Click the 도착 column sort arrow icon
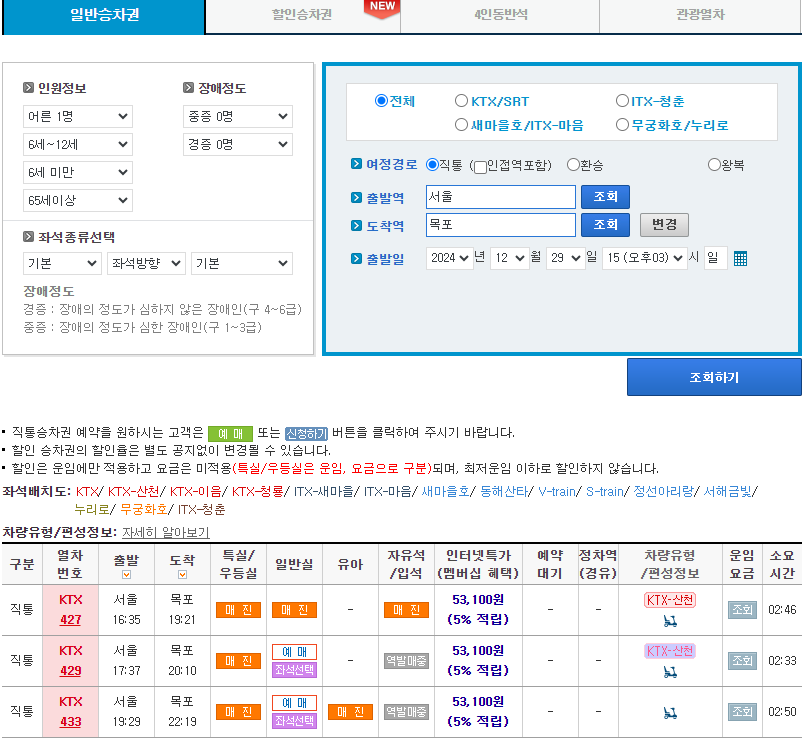Viewport: 812px width, 739px height. click(182, 575)
